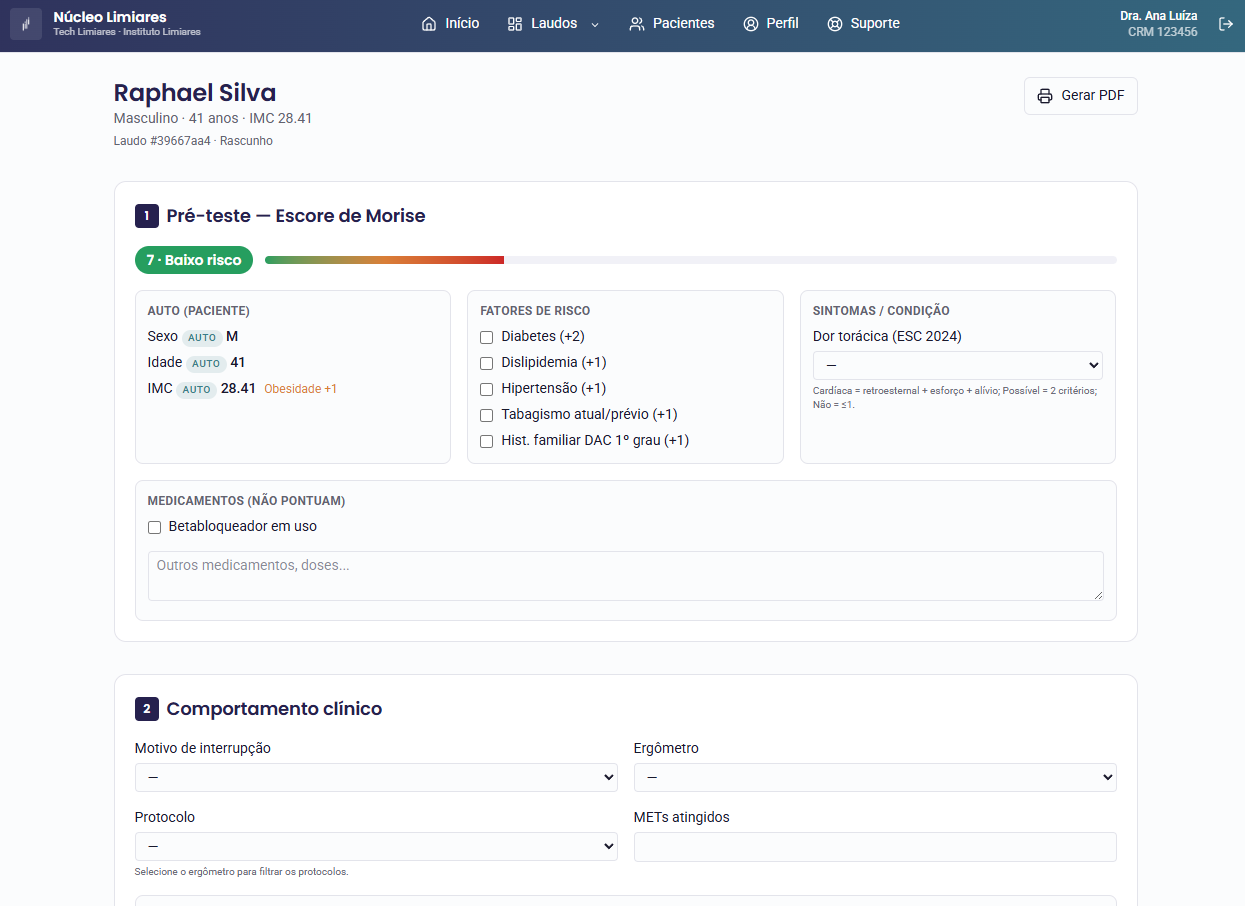Open the Perfil page
Viewport: 1245px width, 906px height.
pos(771,23)
